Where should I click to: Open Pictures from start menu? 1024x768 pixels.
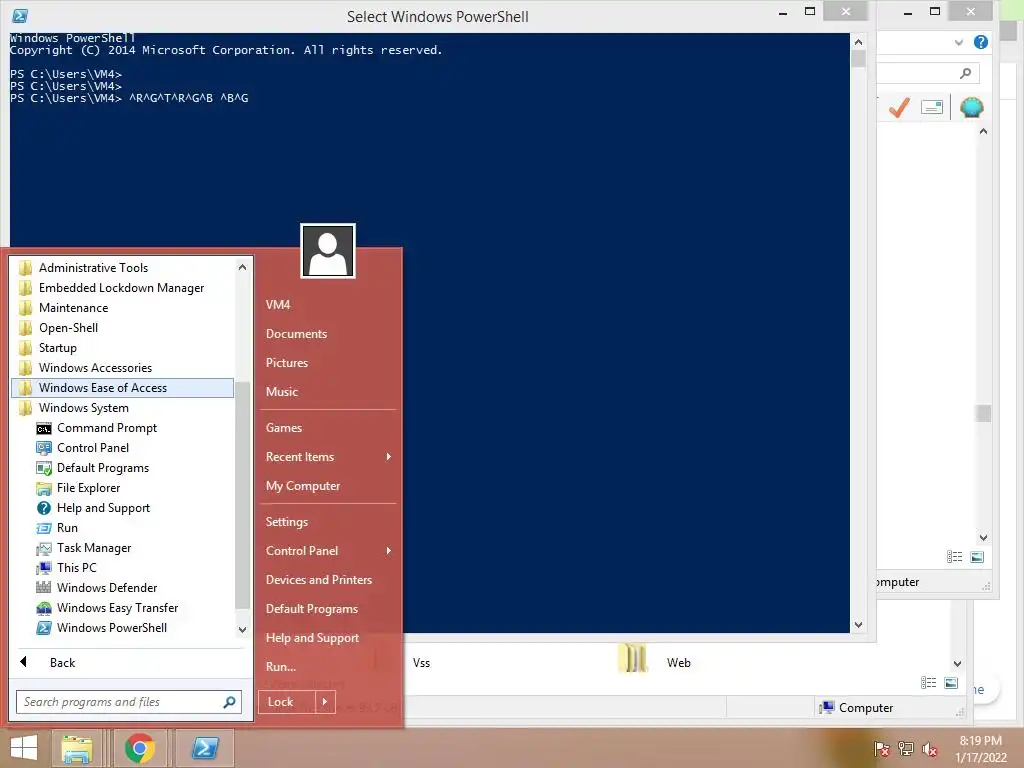pyautogui.click(x=287, y=363)
